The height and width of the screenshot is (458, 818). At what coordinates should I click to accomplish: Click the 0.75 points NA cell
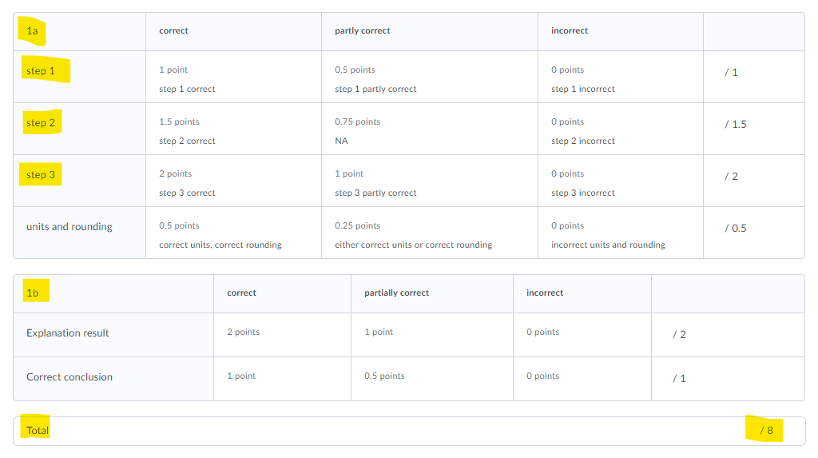coord(429,130)
